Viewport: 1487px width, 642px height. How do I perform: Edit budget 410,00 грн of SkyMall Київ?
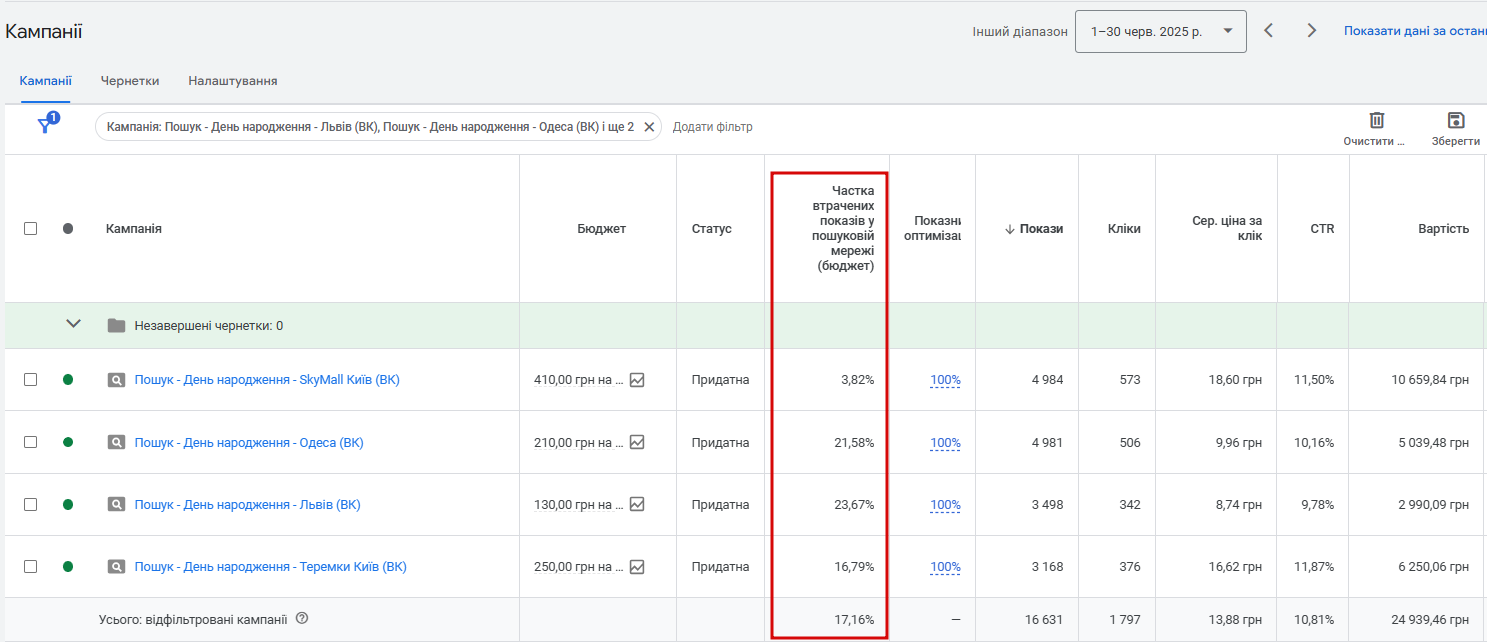coord(579,380)
